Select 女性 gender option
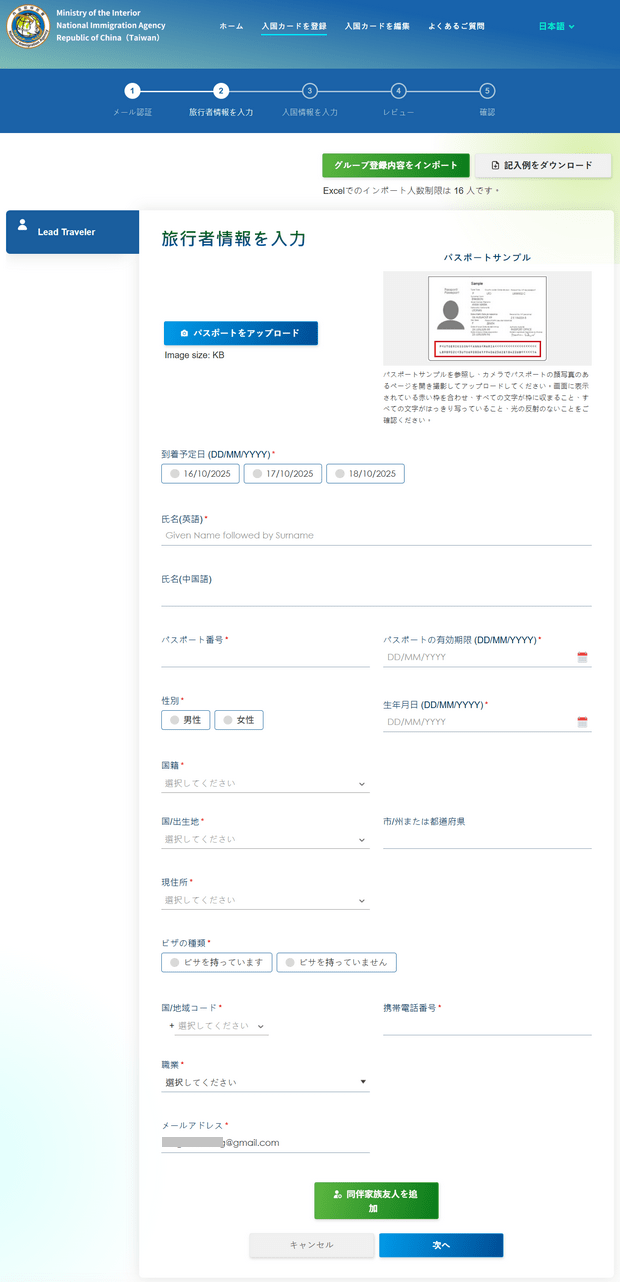 239,720
